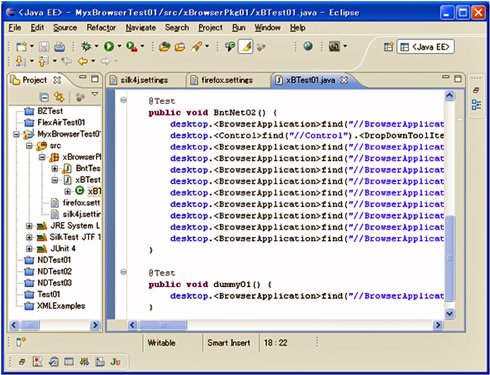This screenshot has height=375, width=490.
Task: Click the editor vertical scrollbar thumb
Action: 450,258
